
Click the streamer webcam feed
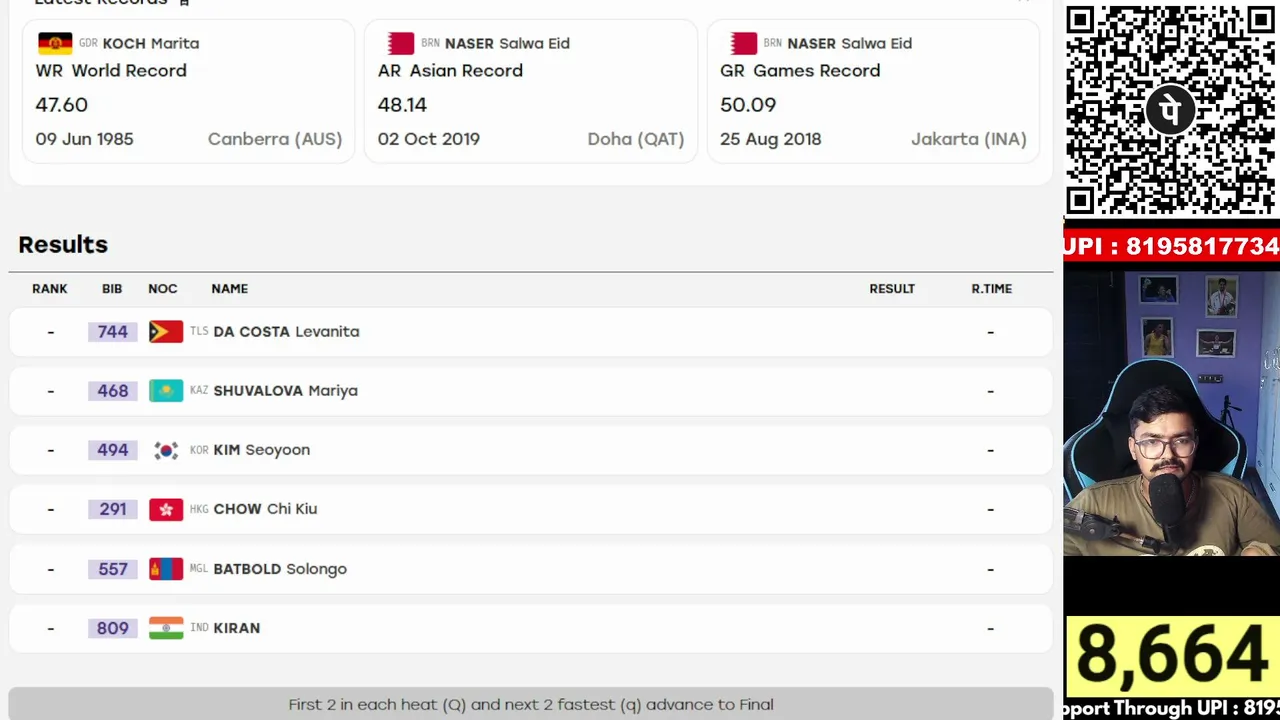pos(1171,413)
